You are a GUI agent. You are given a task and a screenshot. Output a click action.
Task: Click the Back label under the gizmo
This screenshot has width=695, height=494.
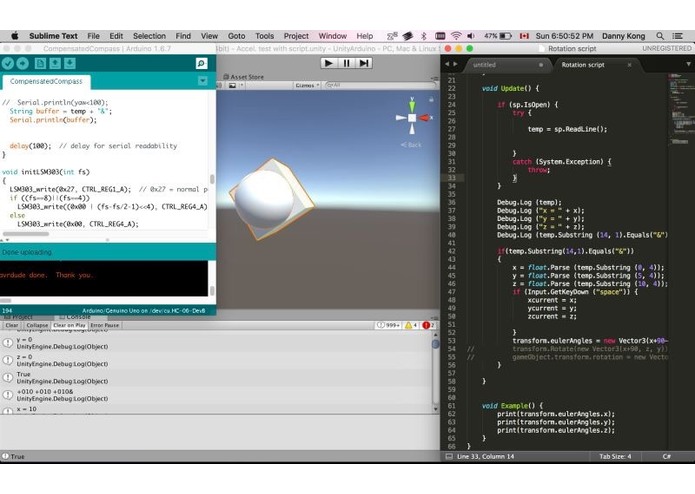(411, 145)
